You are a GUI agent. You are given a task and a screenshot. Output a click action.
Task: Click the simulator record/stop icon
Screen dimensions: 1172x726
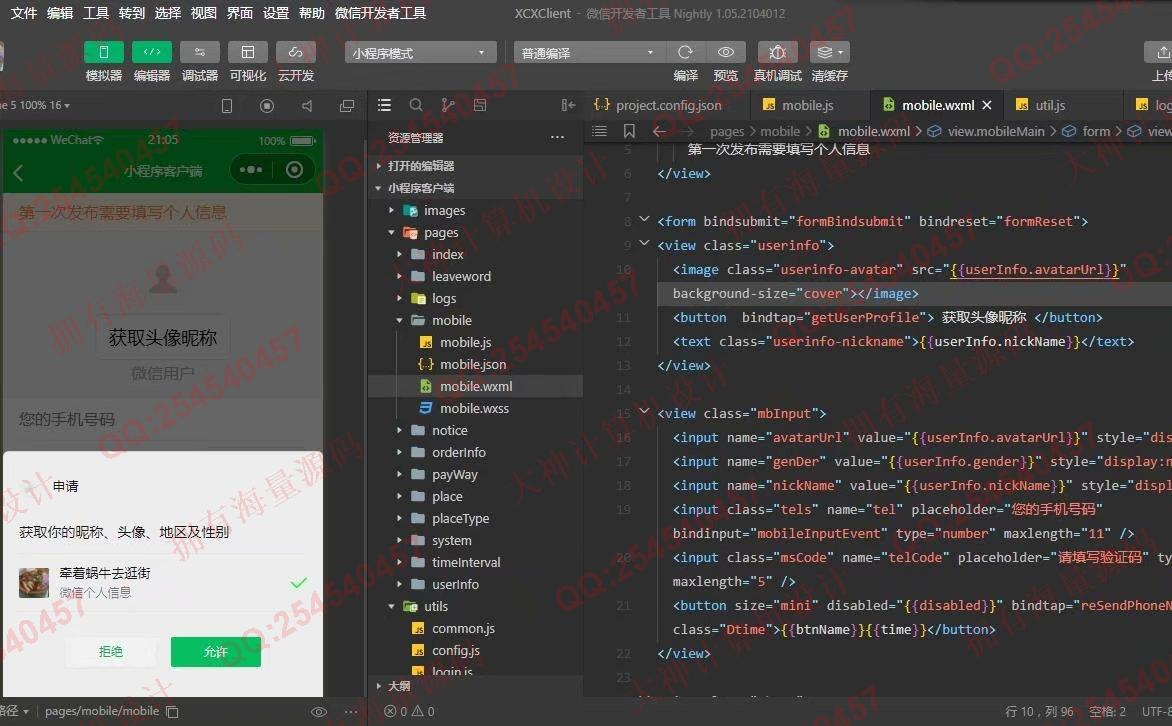coord(266,106)
